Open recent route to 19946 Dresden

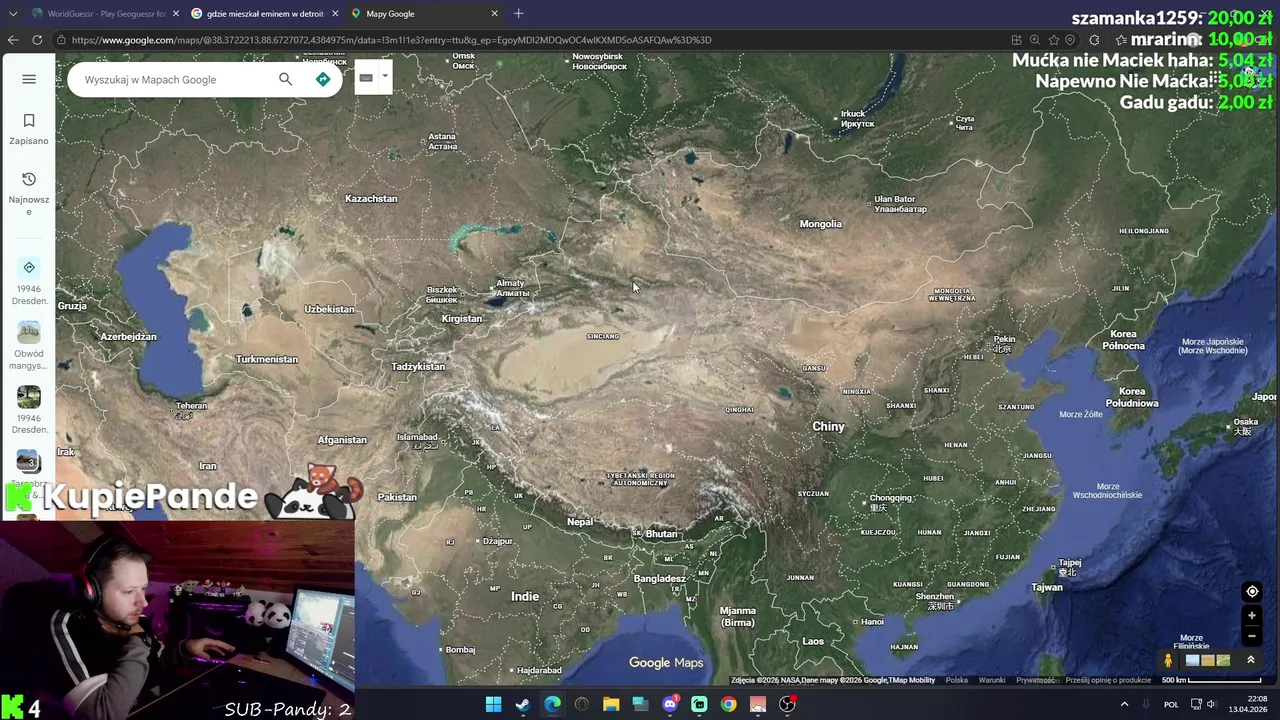point(29,281)
